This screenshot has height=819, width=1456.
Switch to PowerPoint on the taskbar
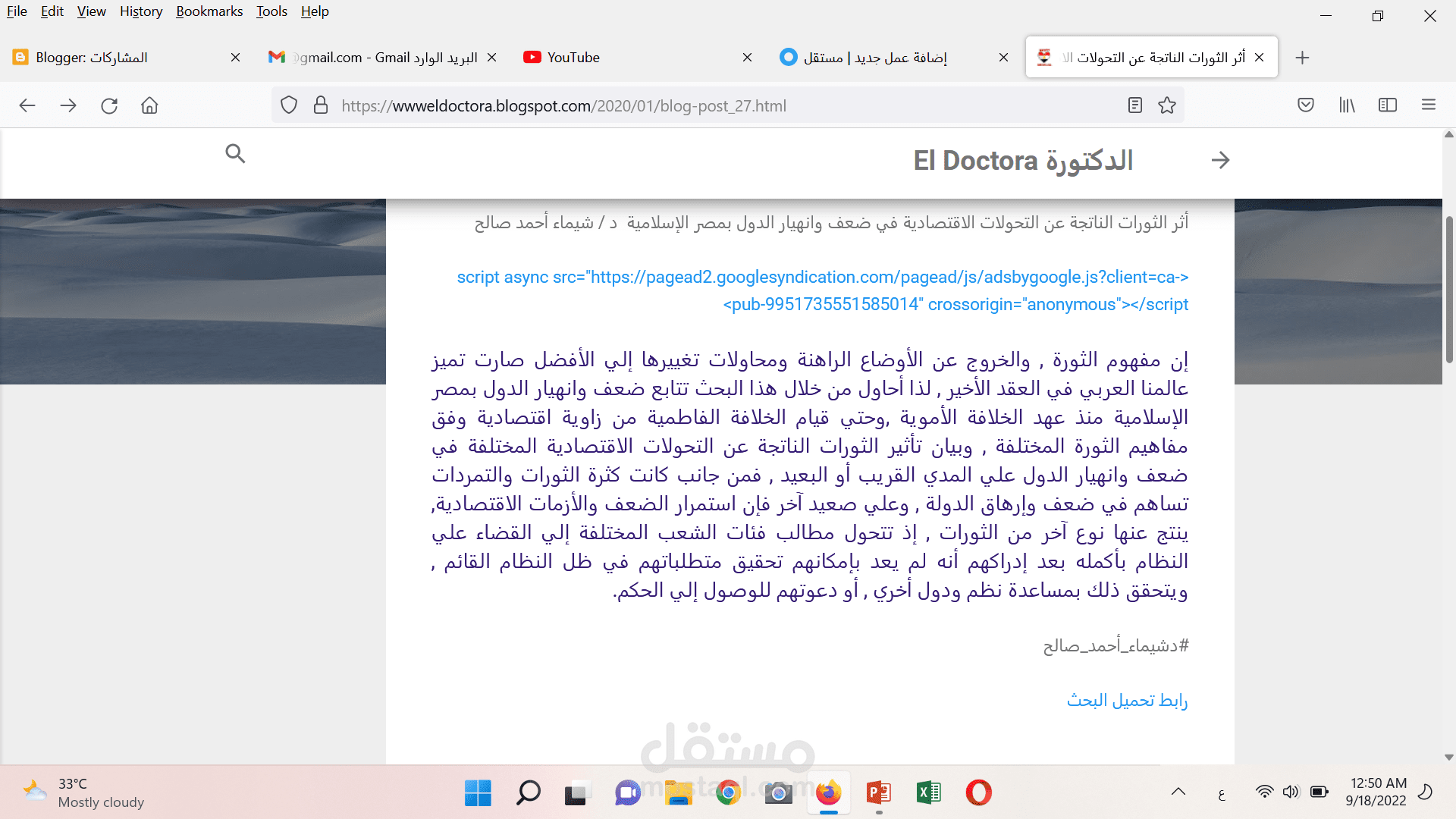click(878, 792)
